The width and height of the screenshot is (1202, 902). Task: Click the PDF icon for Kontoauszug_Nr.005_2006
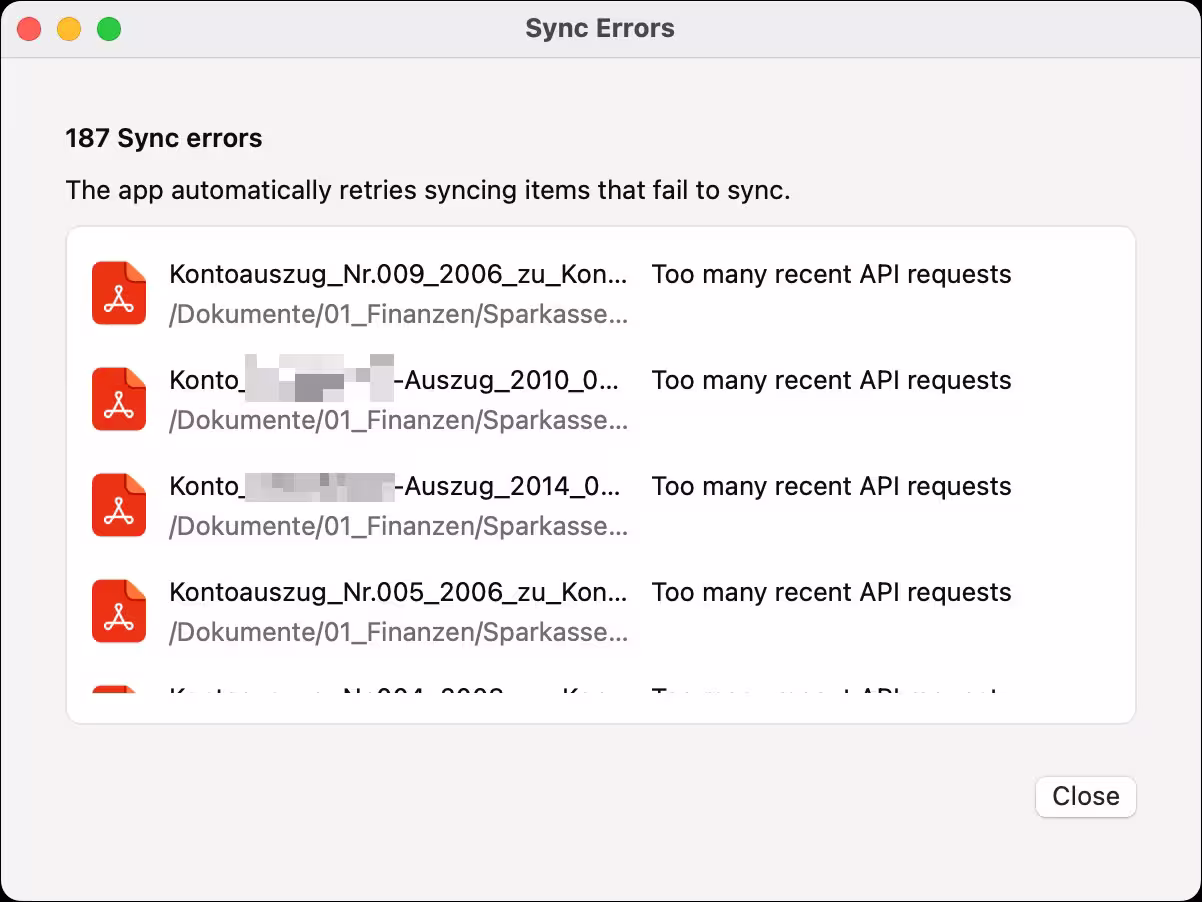coord(119,611)
